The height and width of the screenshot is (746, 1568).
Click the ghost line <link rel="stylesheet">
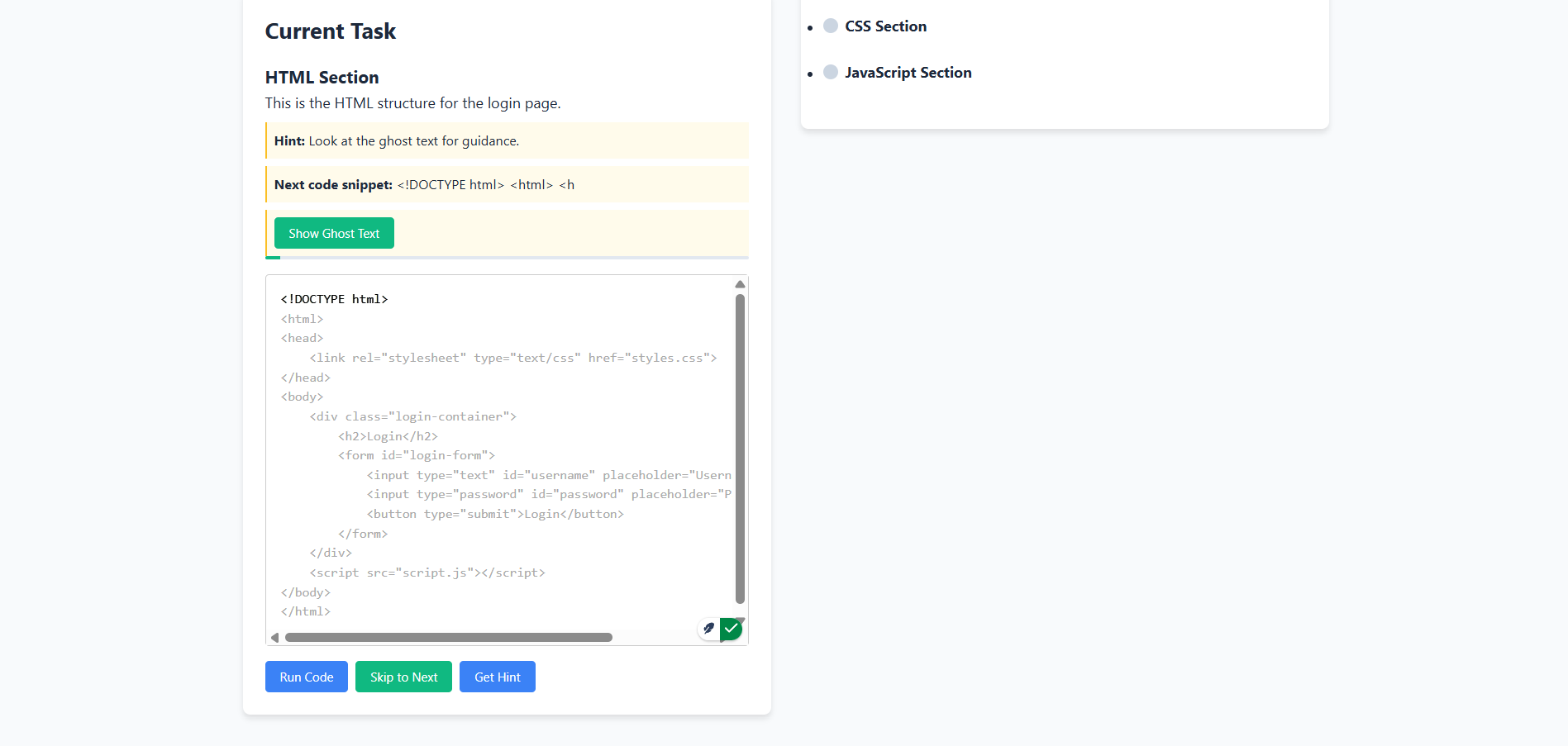click(x=513, y=358)
